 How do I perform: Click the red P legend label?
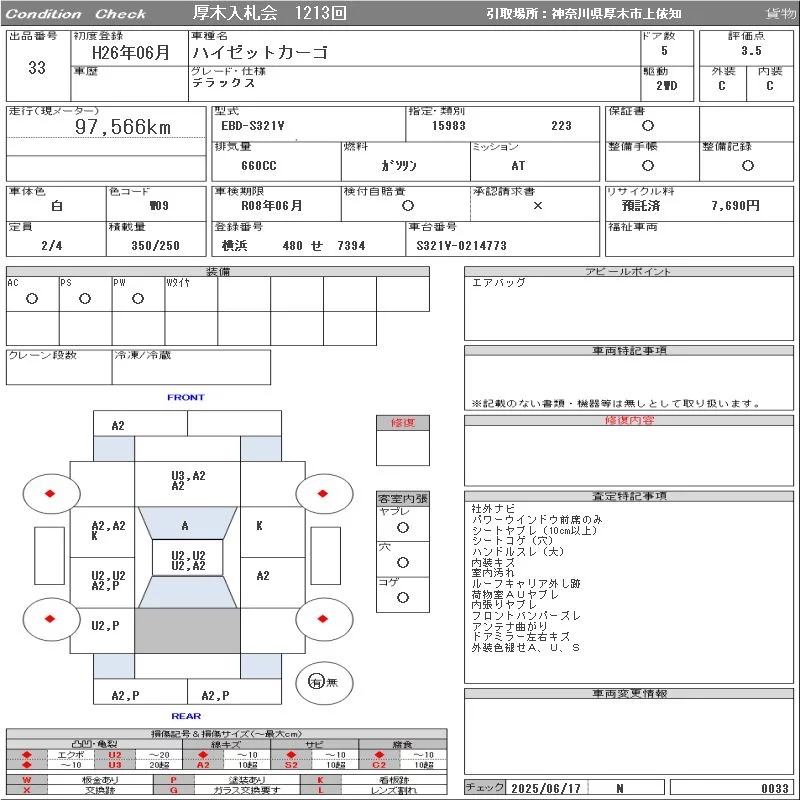pyautogui.click(x=173, y=780)
